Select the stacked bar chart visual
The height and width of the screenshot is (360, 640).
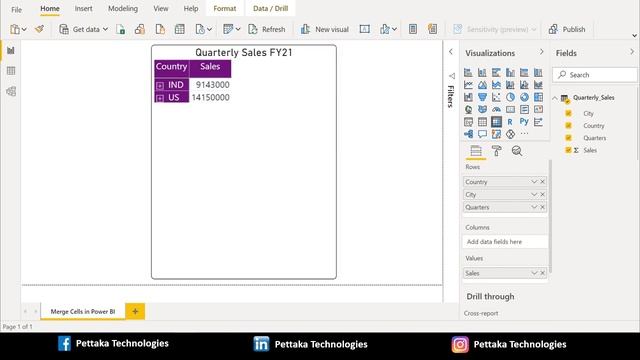point(468,73)
